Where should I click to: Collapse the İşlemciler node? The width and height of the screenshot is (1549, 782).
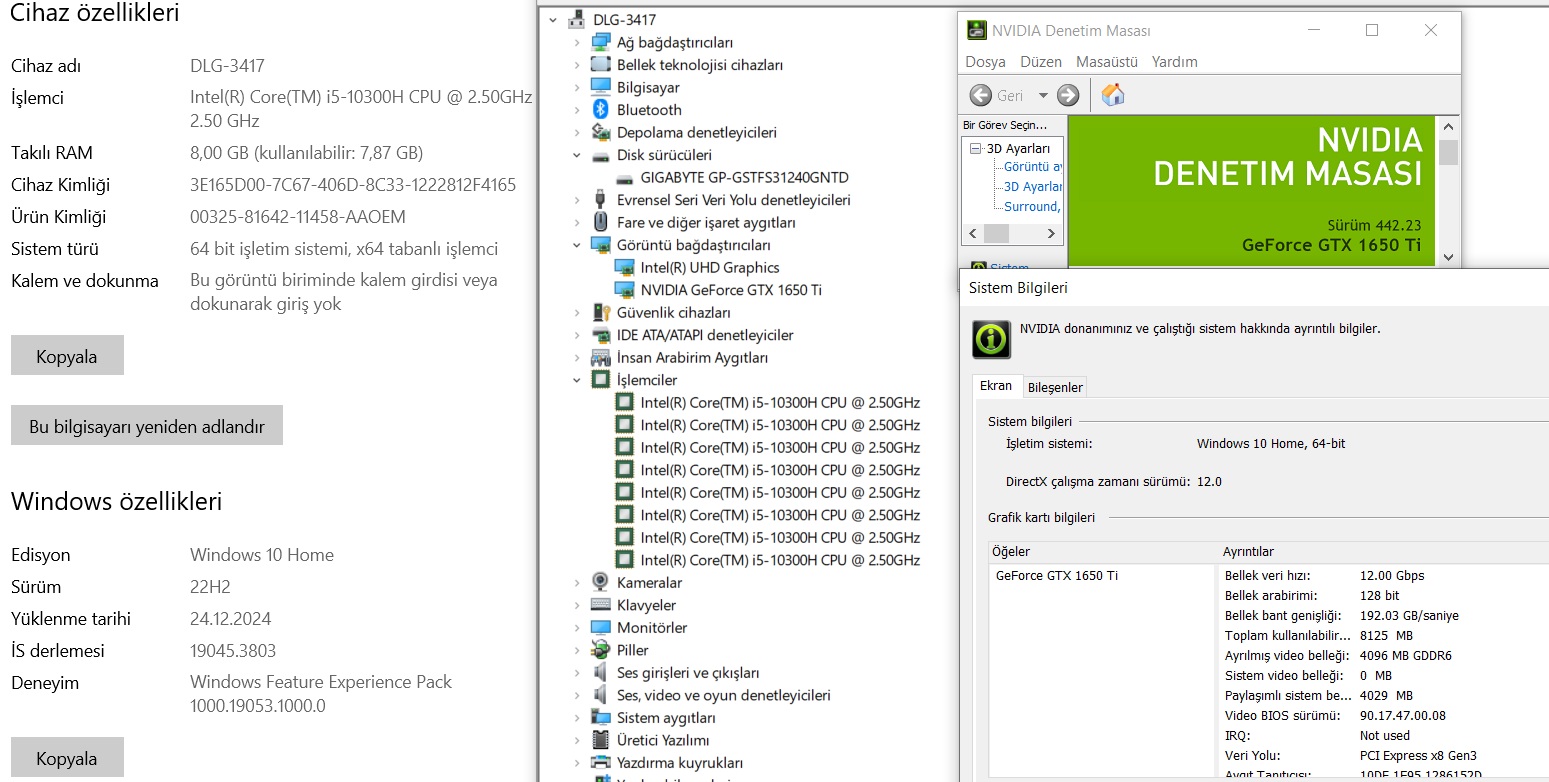point(577,380)
